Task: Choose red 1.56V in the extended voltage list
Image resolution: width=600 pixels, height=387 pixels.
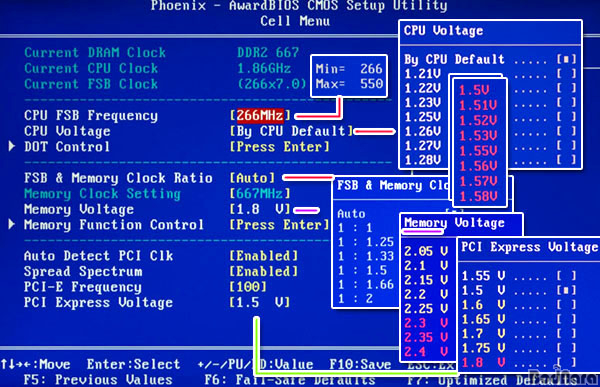Action: (x=478, y=166)
